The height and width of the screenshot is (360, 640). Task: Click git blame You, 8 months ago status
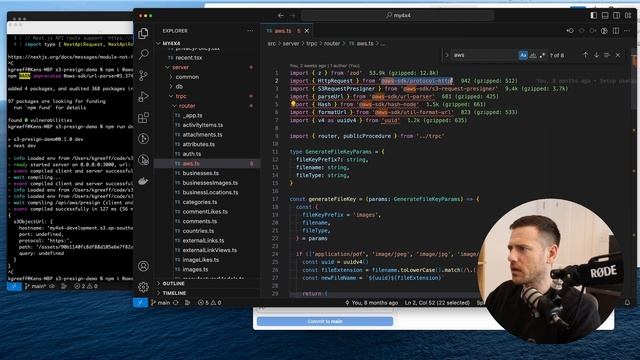[x=371, y=302]
